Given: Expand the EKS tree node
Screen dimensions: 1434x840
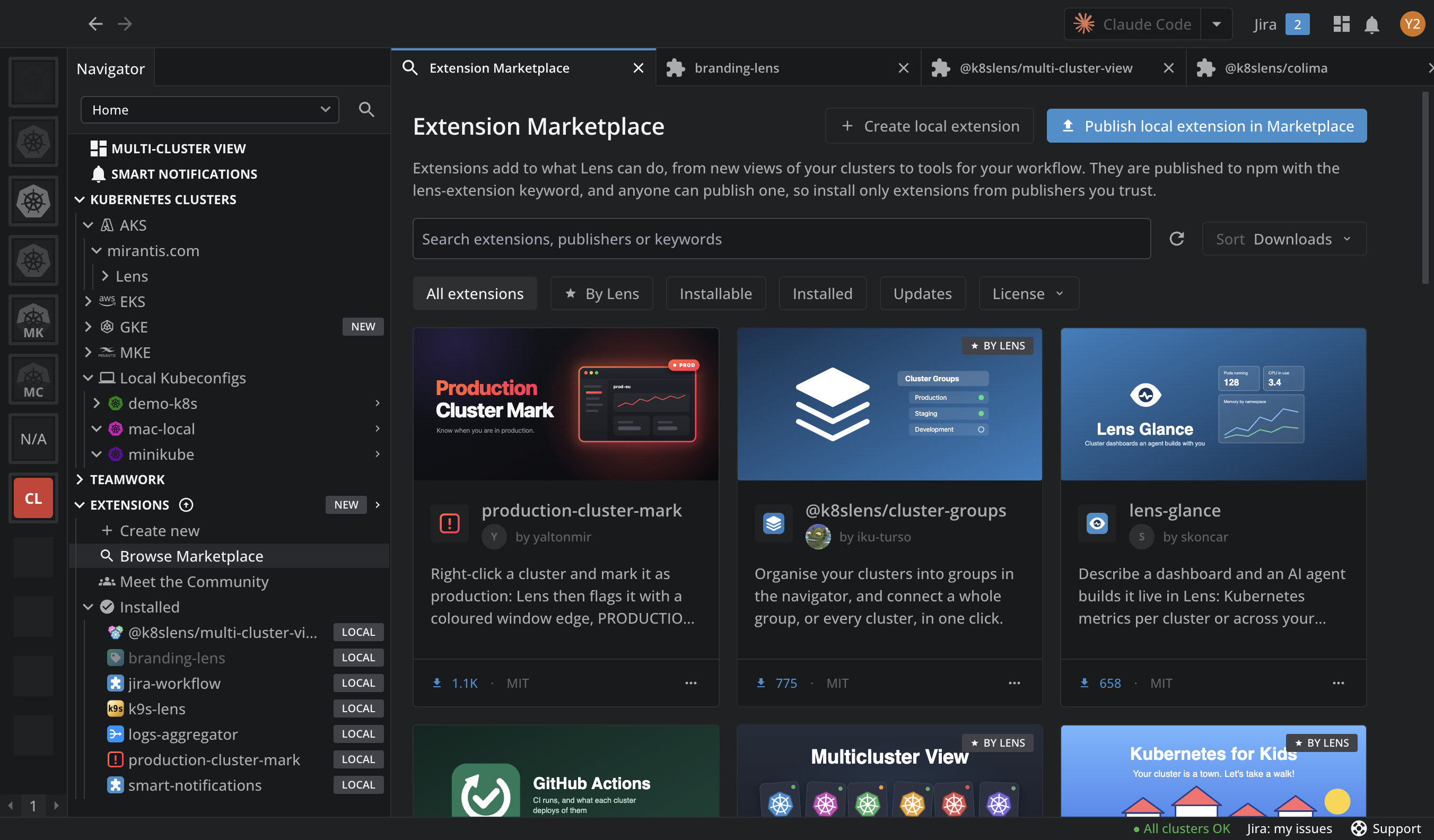Looking at the screenshot, I should coord(88,301).
